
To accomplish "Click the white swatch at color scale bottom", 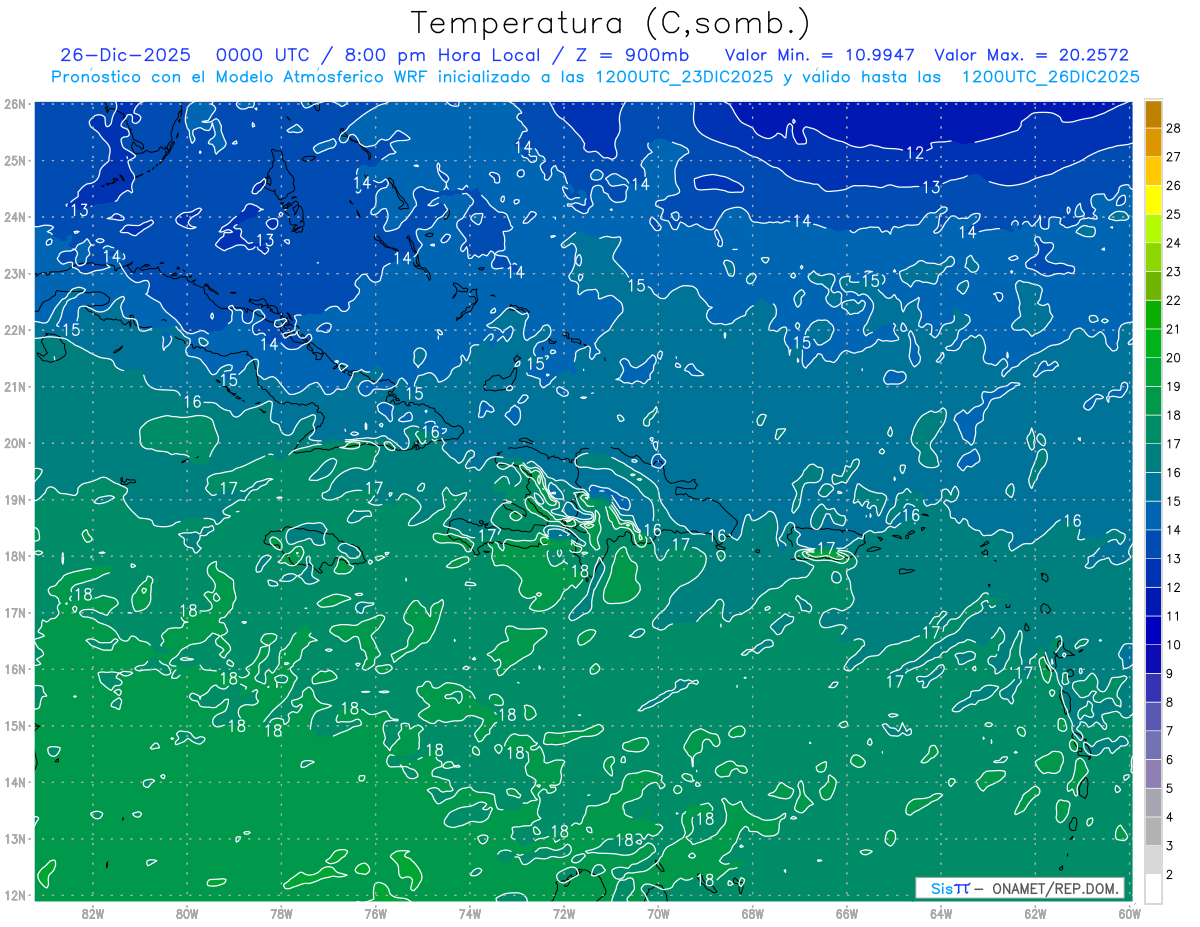I will point(1153,888).
